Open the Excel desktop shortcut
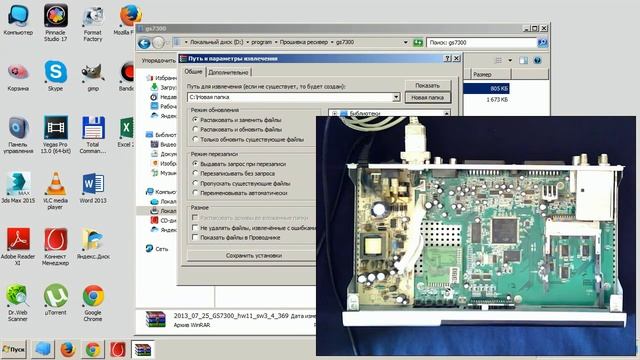The image size is (640, 360). click(x=127, y=132)
